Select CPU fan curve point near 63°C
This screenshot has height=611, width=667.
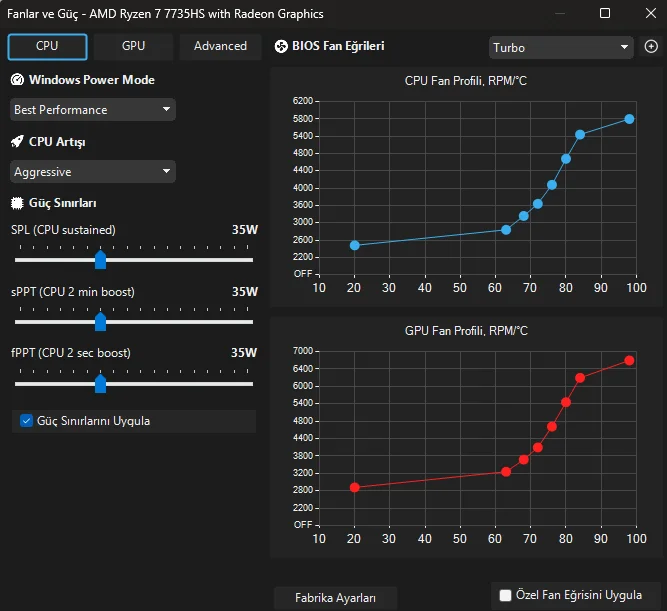[506, 230]
